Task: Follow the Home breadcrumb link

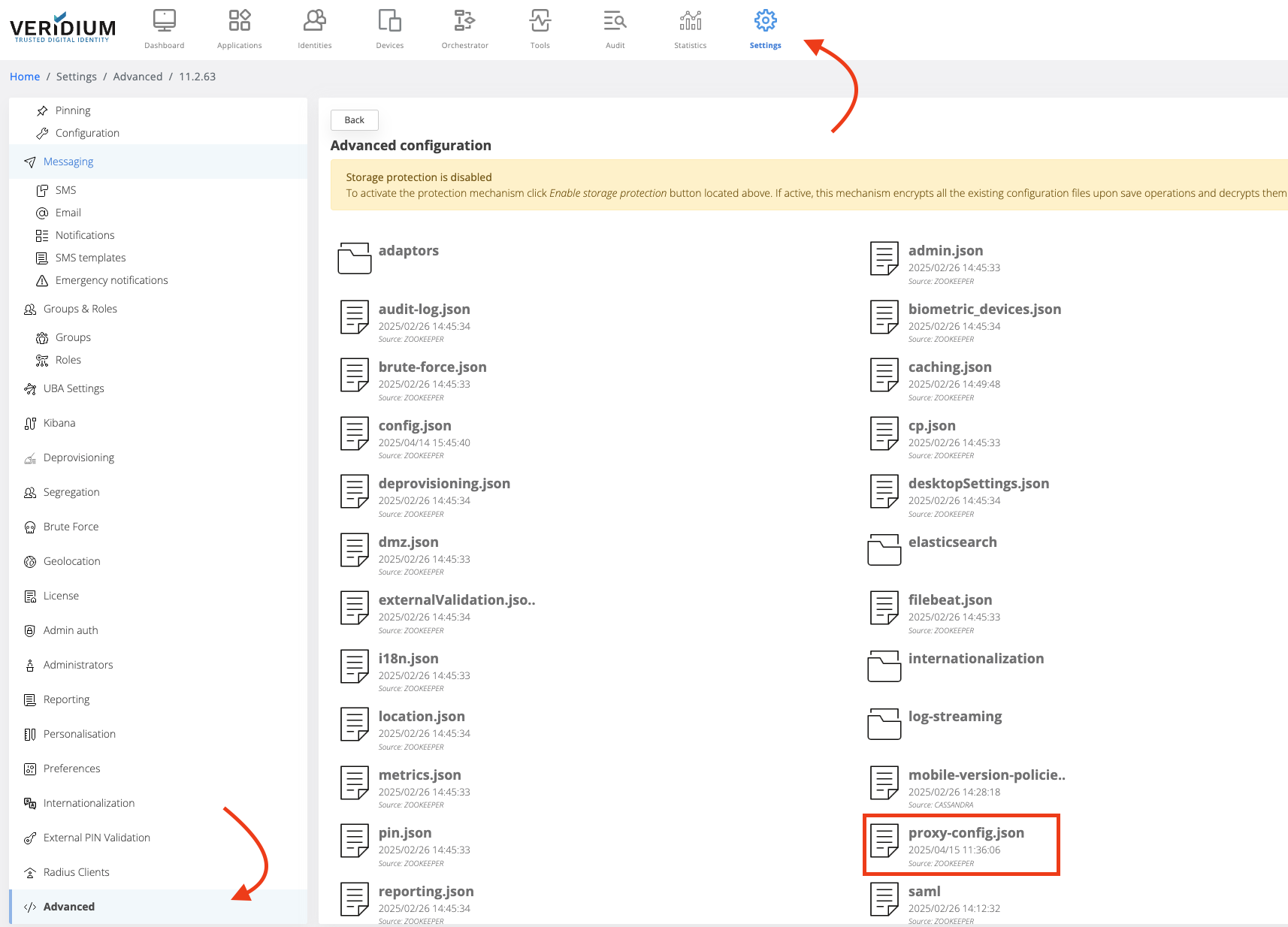Action: click(25, 77)
